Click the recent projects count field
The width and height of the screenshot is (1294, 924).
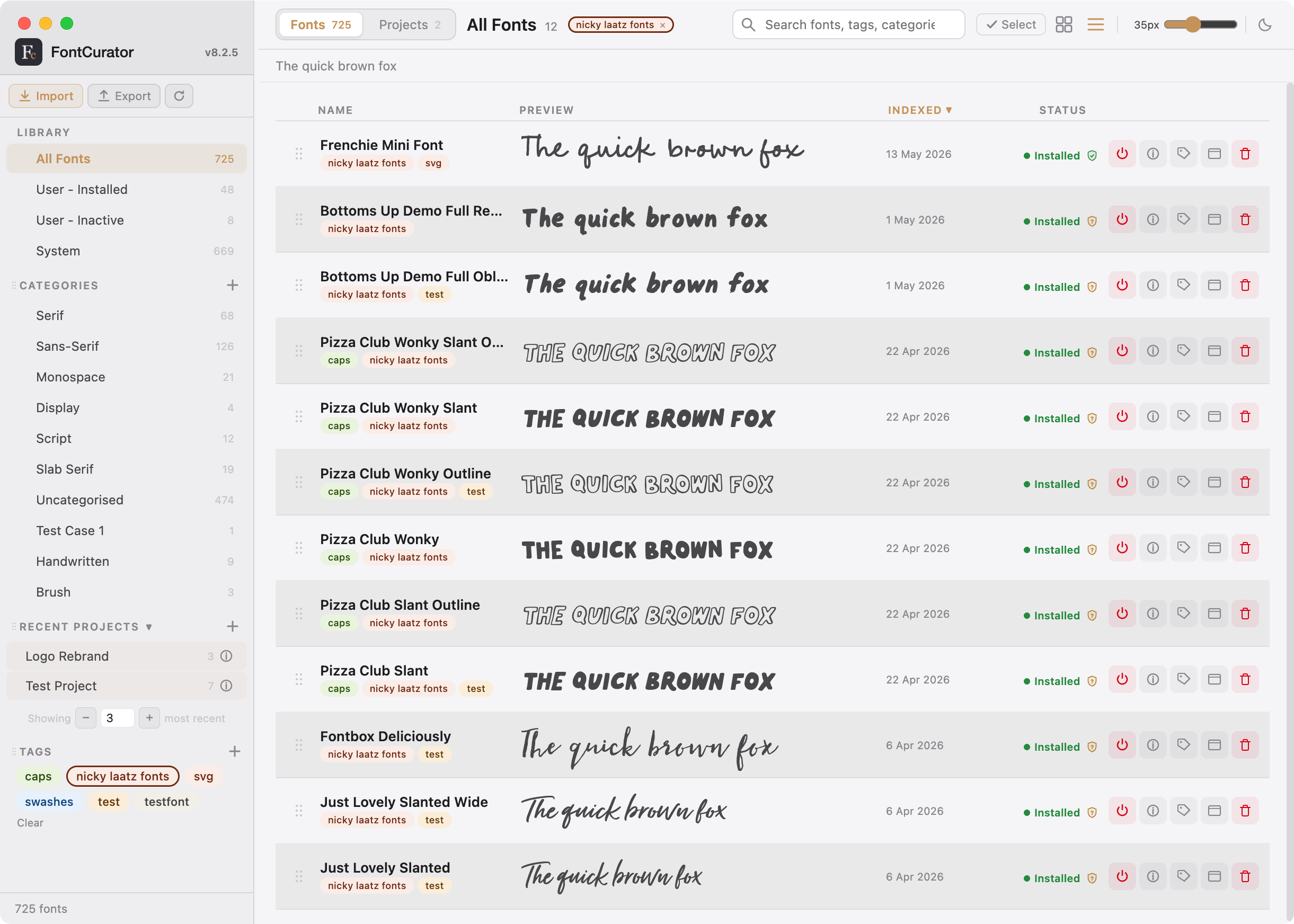point(117,718)
